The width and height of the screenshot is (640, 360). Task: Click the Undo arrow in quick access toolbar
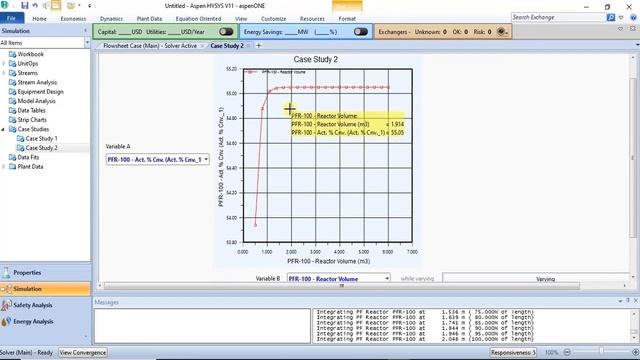pyautogui.click(x=35, y=5)
